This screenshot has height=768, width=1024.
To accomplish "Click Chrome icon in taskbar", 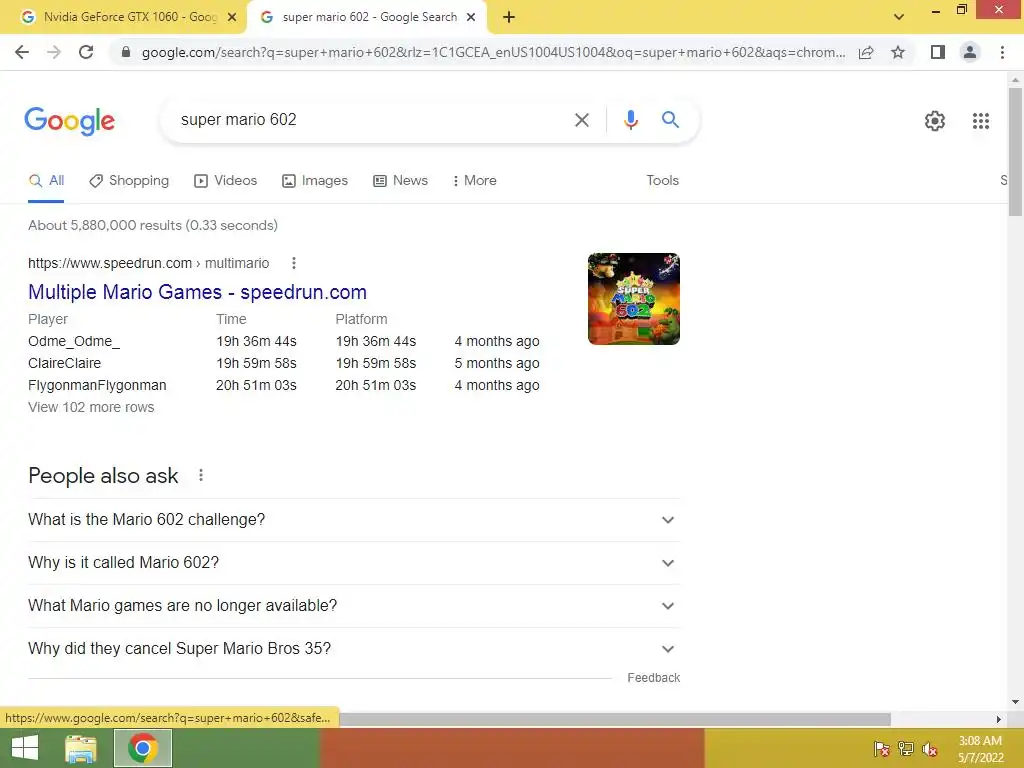I will pyautogui.click(x=143, y=748).
